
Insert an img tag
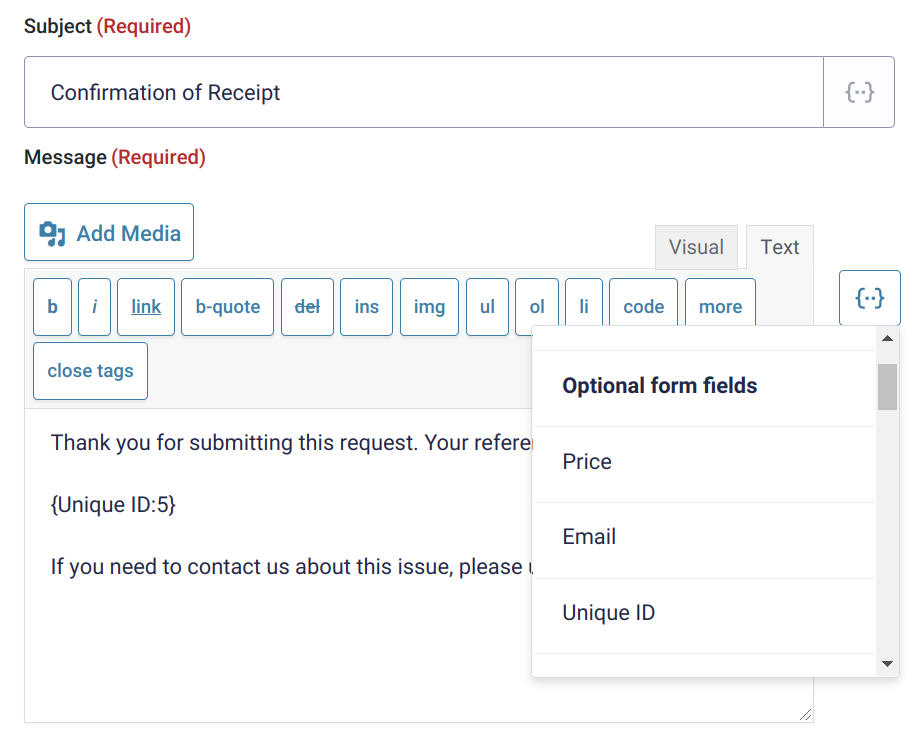tap(429, 307)
